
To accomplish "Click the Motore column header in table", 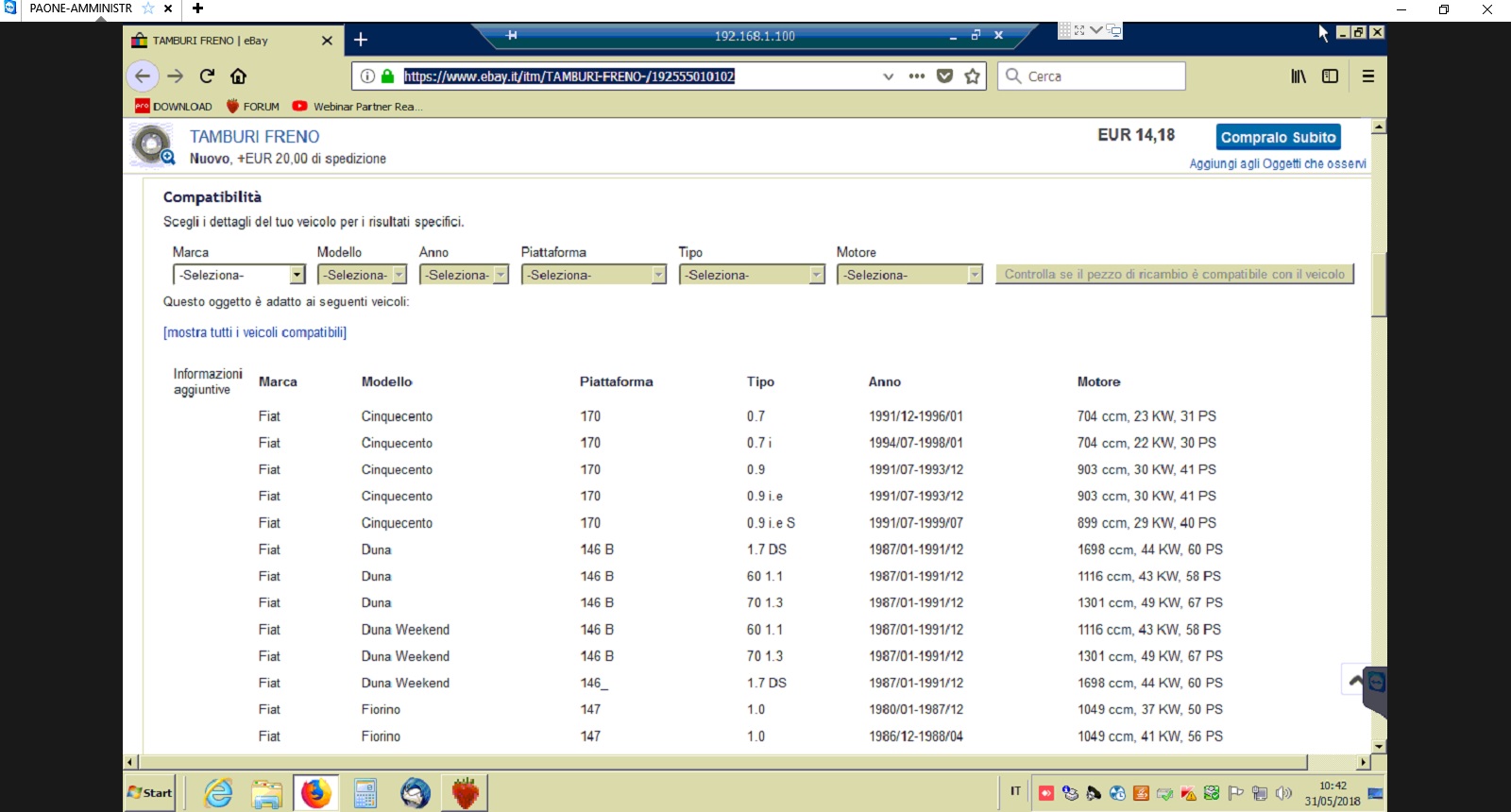I will click(1099, 381).
